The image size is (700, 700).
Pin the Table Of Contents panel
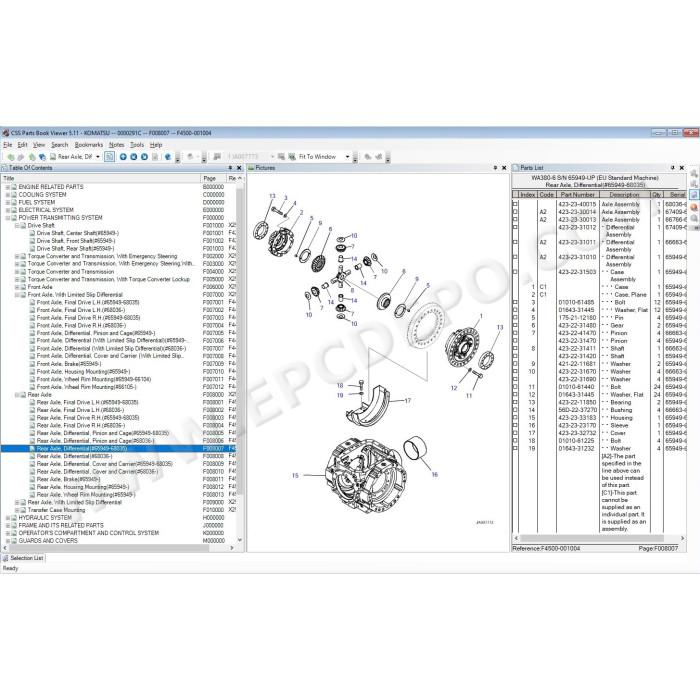point(230,168)
